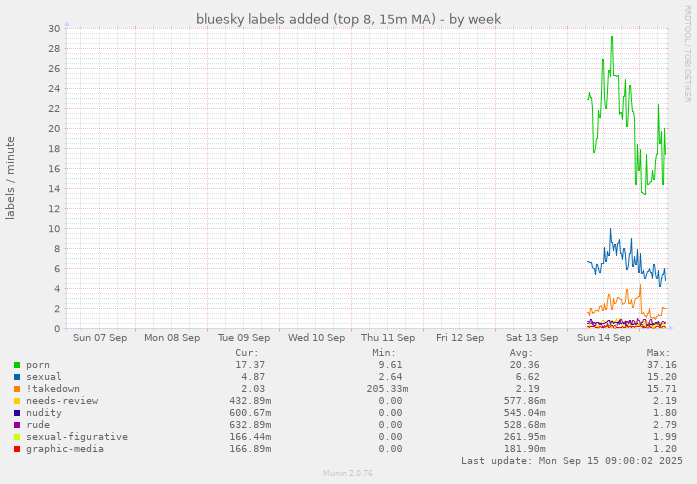Click sexual minimum value 2.64
Screen dimensions: 697x484
(x=390, y=377)
